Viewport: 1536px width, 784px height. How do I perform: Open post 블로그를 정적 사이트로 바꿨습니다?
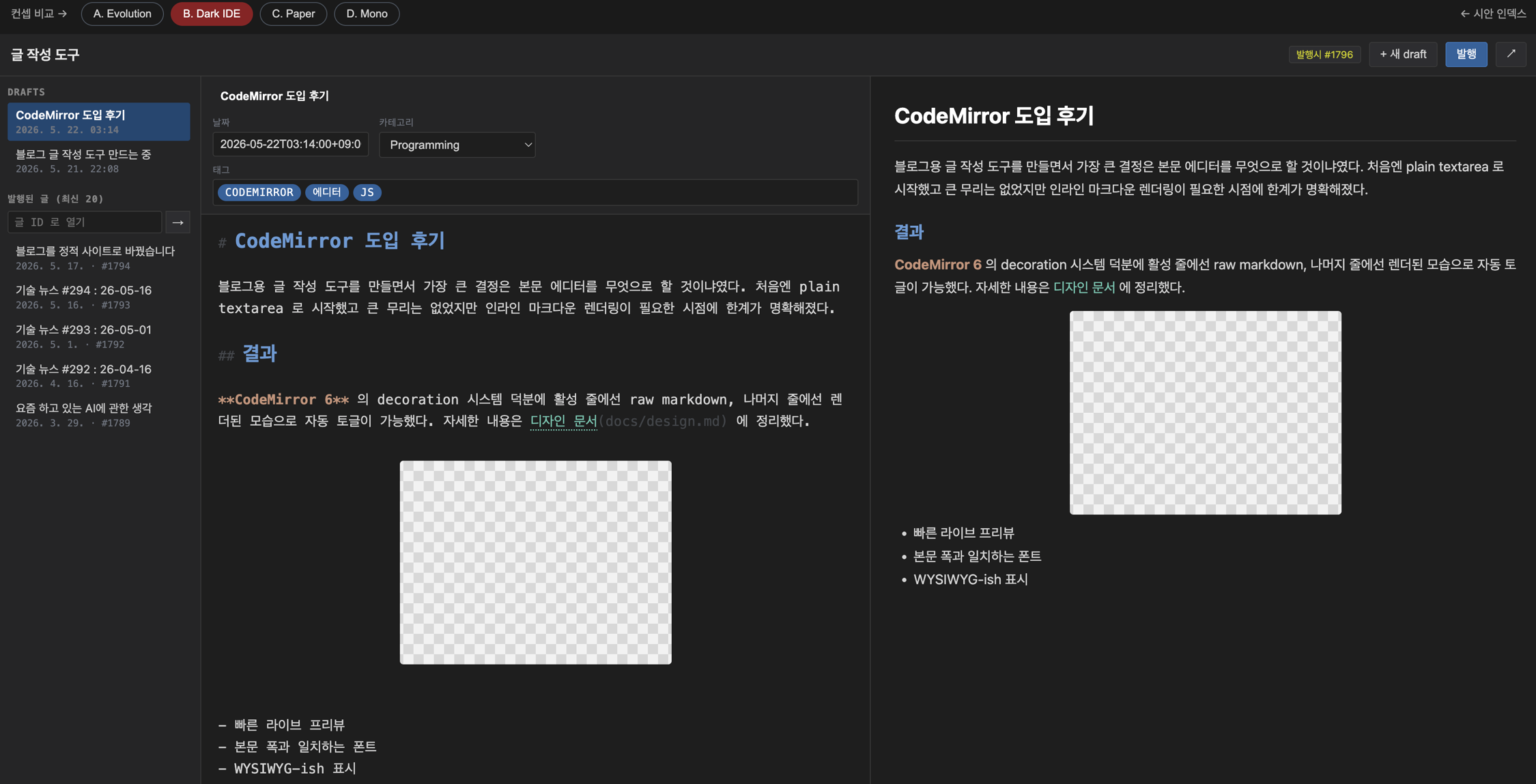(x=99, y=258)
